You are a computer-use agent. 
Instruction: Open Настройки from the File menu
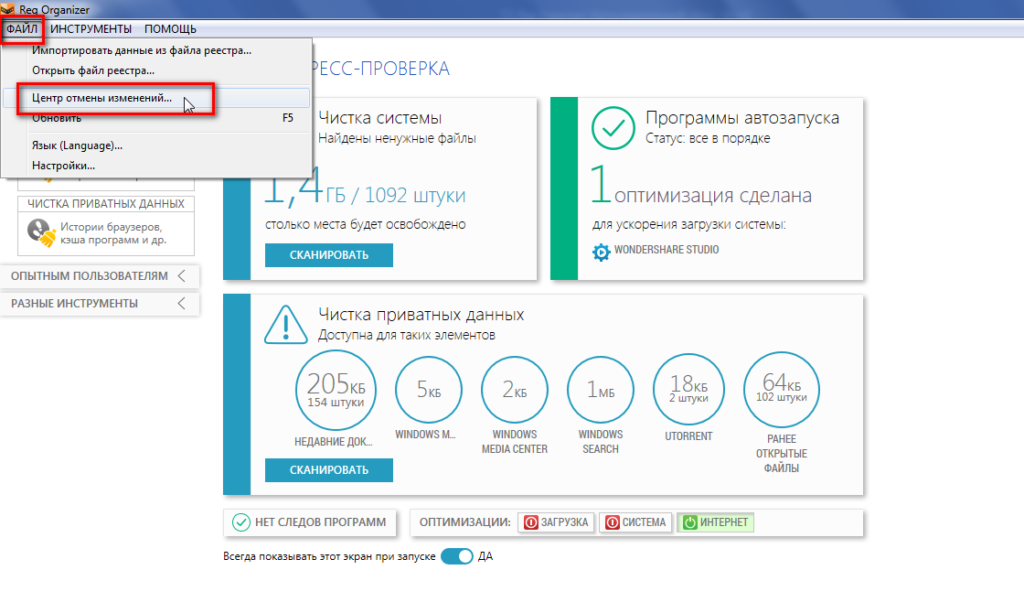[63, 165]
